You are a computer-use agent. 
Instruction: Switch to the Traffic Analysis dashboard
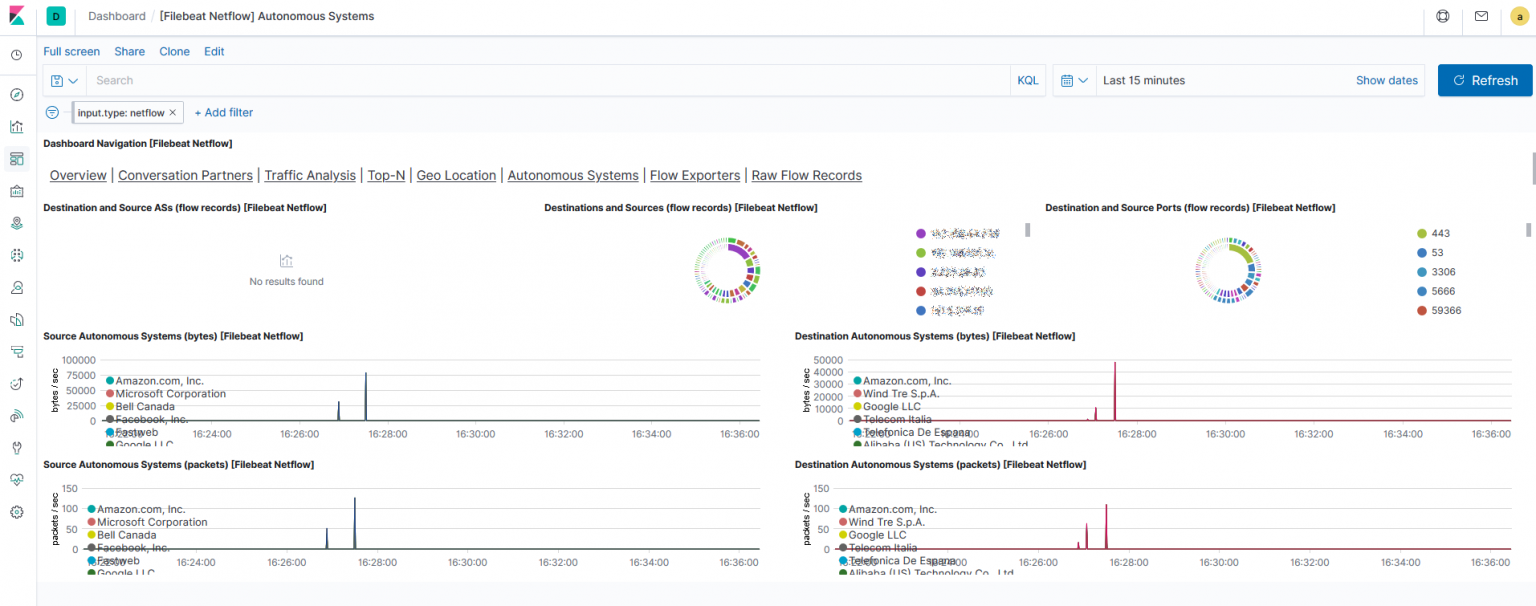(x=309, y=175)
